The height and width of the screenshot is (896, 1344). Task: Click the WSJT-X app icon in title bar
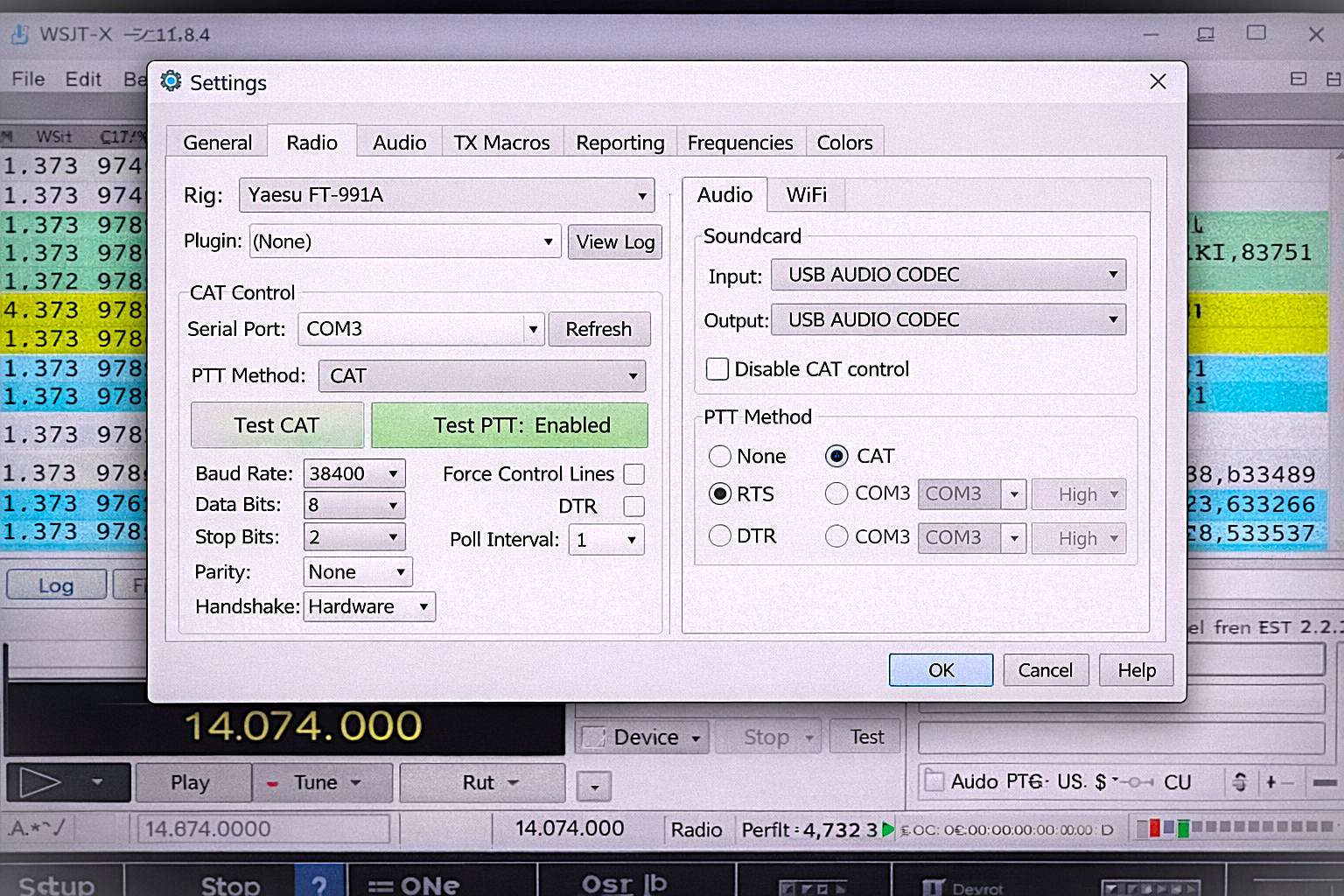pyautogui.click(x=19, y=35)
